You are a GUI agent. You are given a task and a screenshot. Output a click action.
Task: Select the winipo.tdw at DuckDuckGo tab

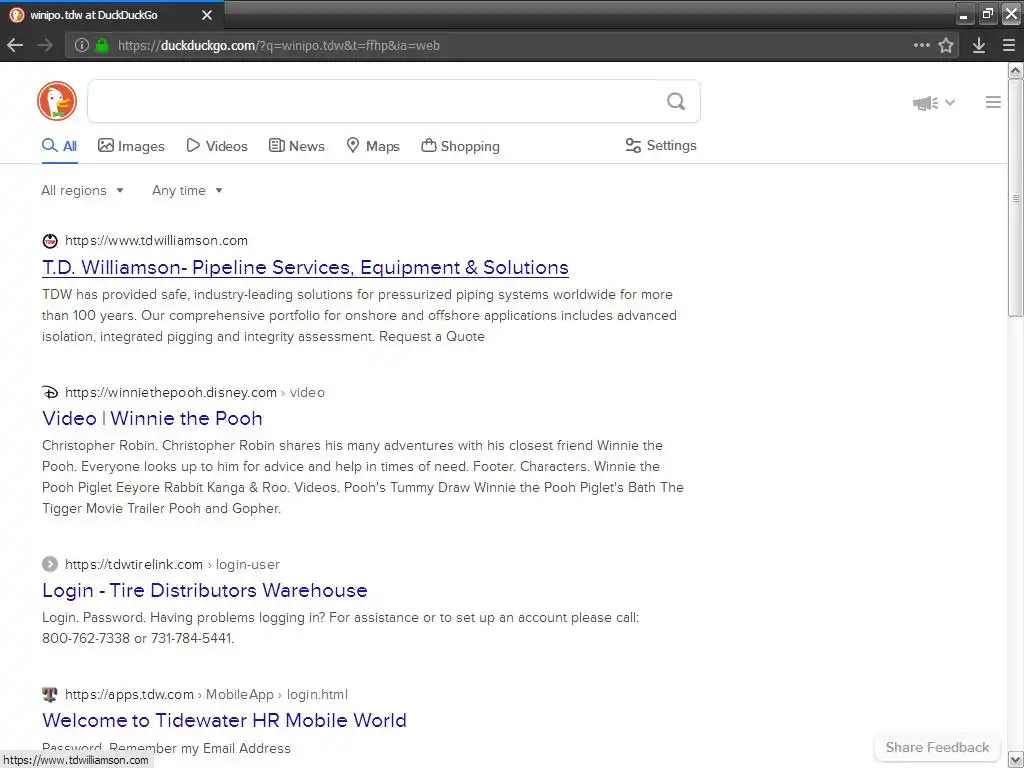[112, 14]
